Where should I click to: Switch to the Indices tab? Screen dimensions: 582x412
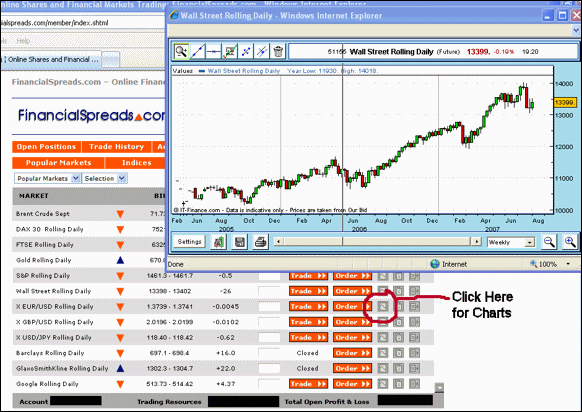pos(137,163)
